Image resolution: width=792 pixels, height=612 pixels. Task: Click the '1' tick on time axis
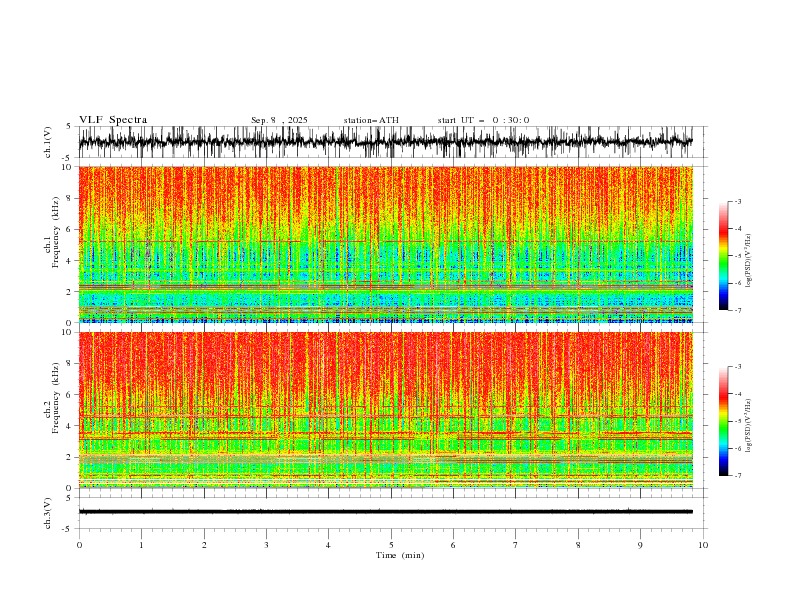[141, 545]
